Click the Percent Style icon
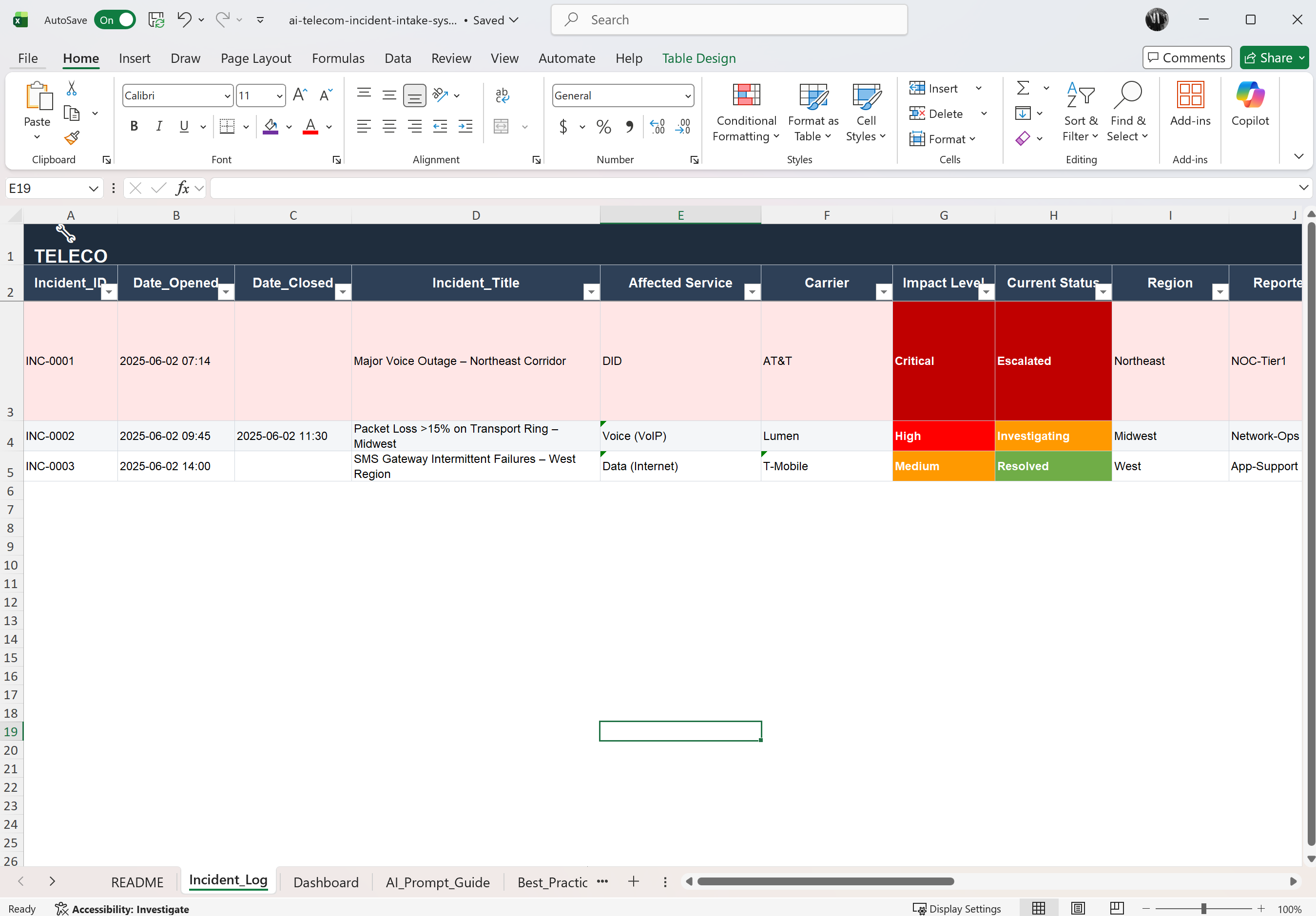1316x916 pixels. [x=603, y=127]
